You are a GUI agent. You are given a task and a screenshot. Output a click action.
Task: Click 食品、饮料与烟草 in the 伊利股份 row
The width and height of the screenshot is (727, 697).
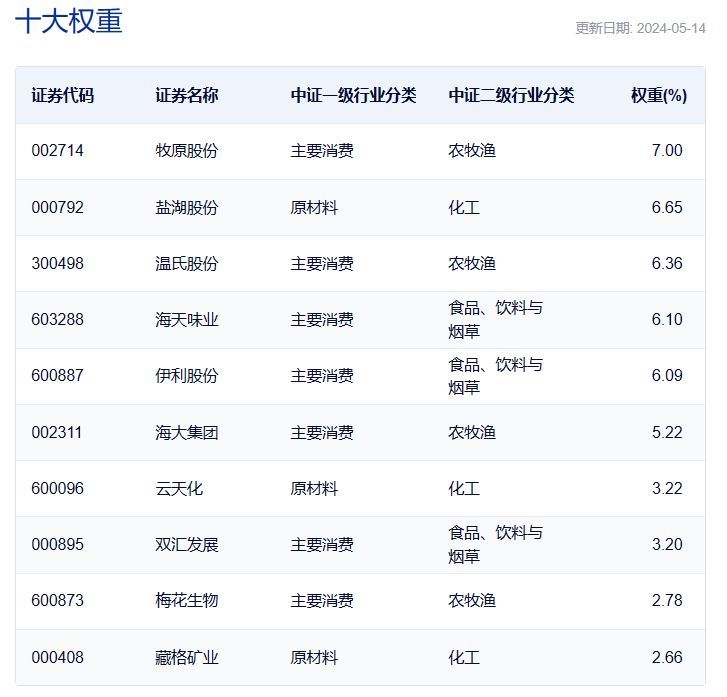[x=495, y=376]
